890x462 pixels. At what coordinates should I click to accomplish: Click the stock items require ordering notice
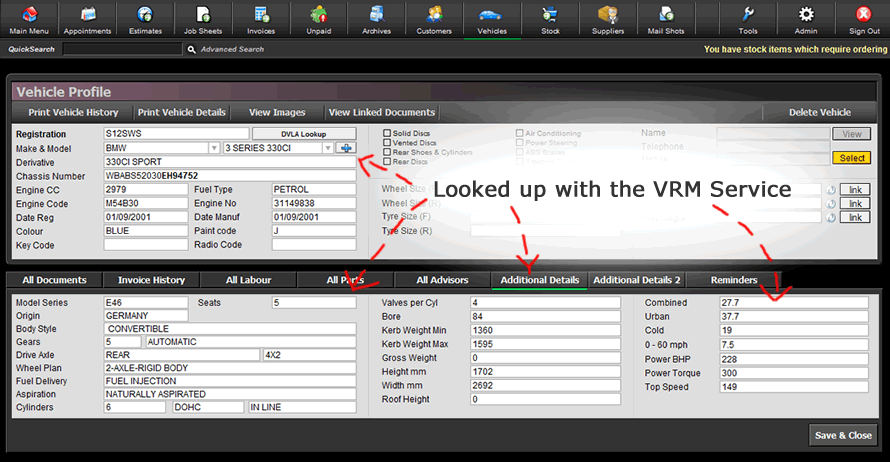coord(795,49)
